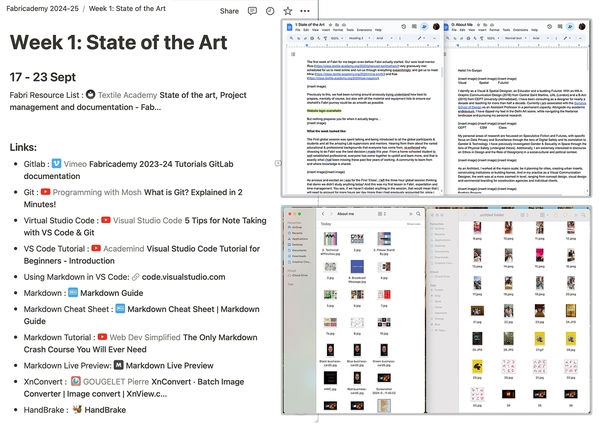The image size is (600, 424).
Task: Open editing mode pencil dropdown in State of the Art doc
Action: [421, 38]
